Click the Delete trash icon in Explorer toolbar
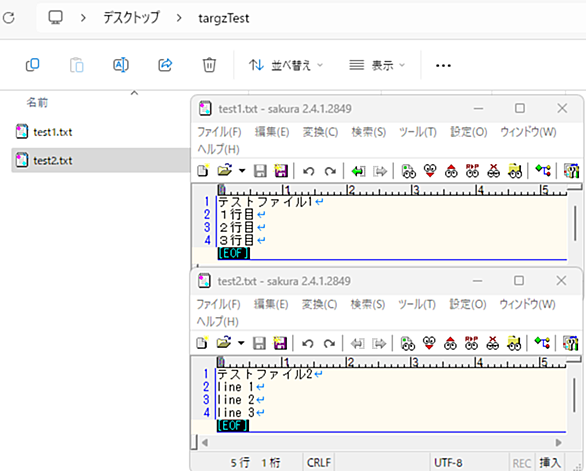Screen dimensions: 586x471 [x=209, y=65]
